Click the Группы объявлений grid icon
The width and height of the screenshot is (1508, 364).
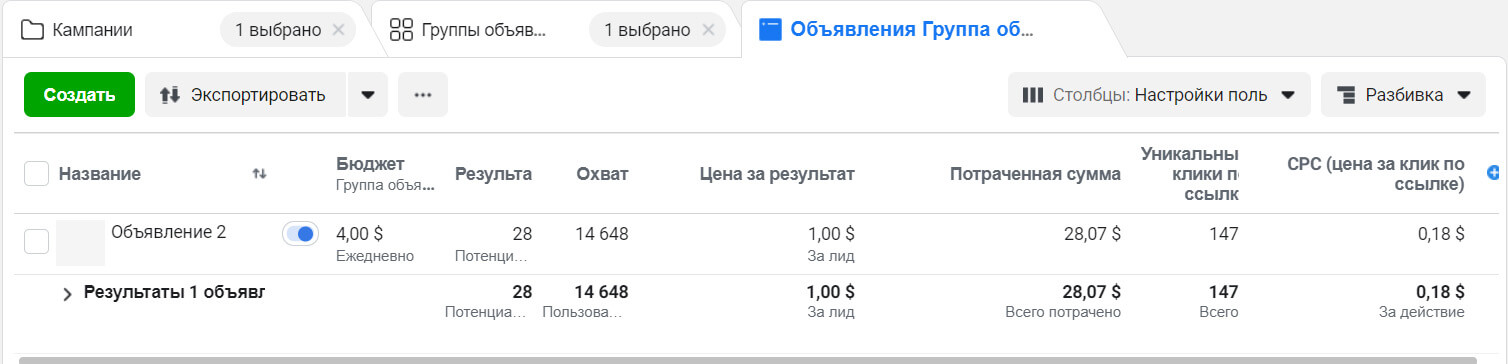(x=402, y=30)
